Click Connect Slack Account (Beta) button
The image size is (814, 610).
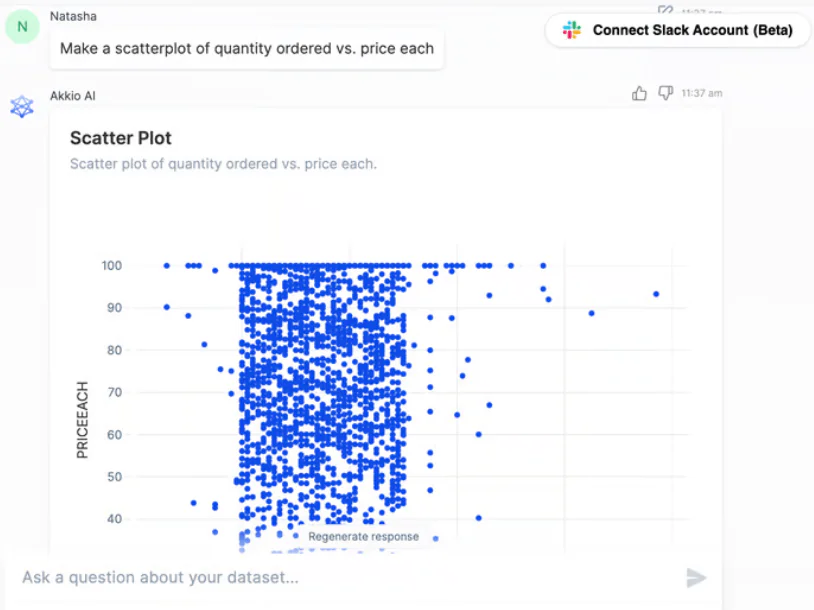click(x=677, y=30)
